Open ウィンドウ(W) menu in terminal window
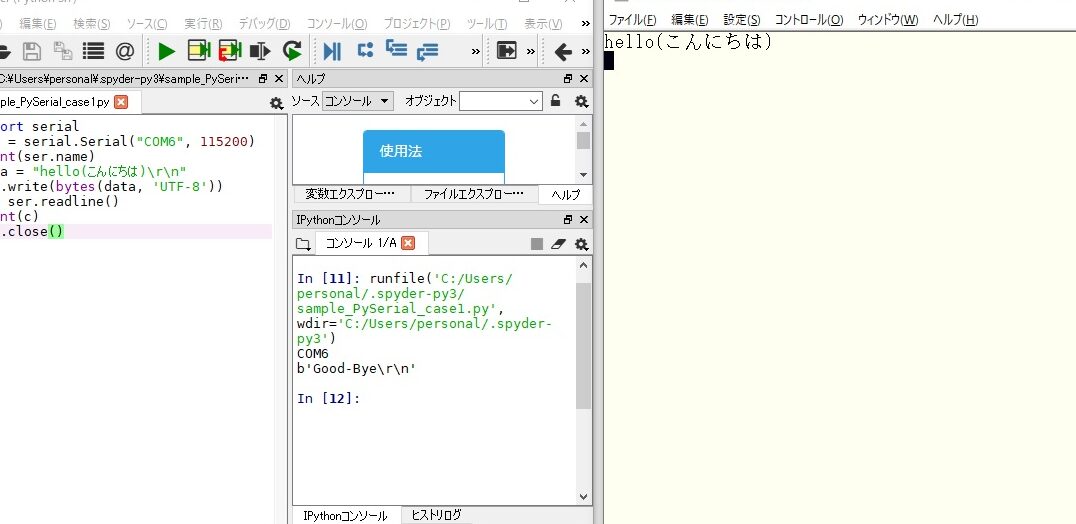The width and height of the screenshot is (1076, 524). [887, 19]
